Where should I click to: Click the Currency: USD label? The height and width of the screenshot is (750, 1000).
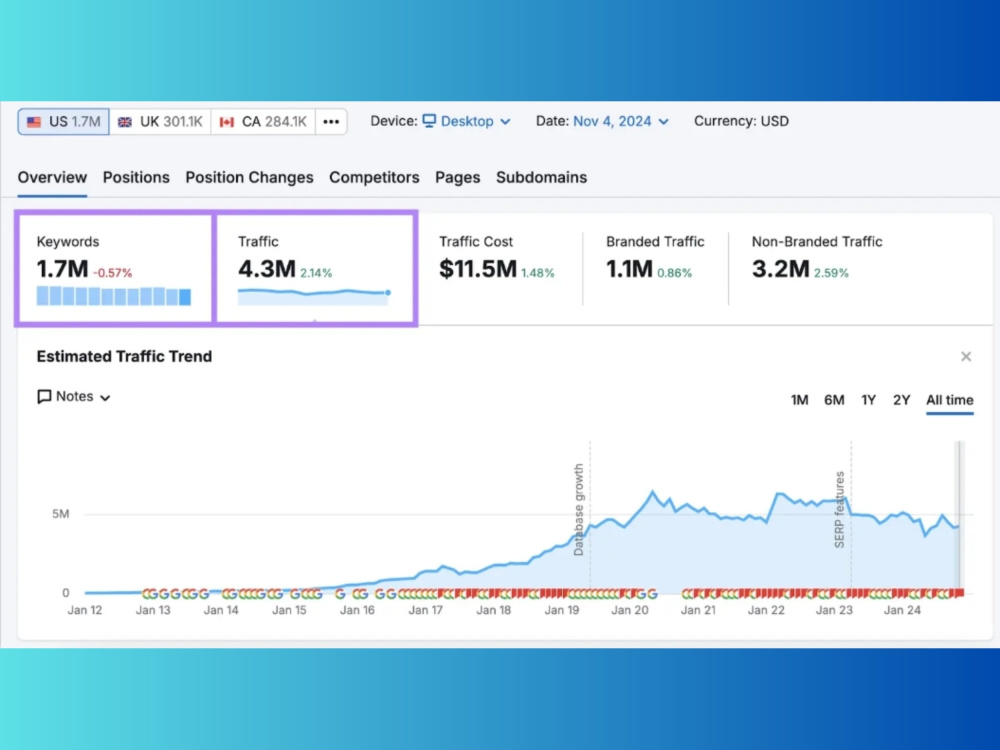pyautogui.click(x=741, y=121)
